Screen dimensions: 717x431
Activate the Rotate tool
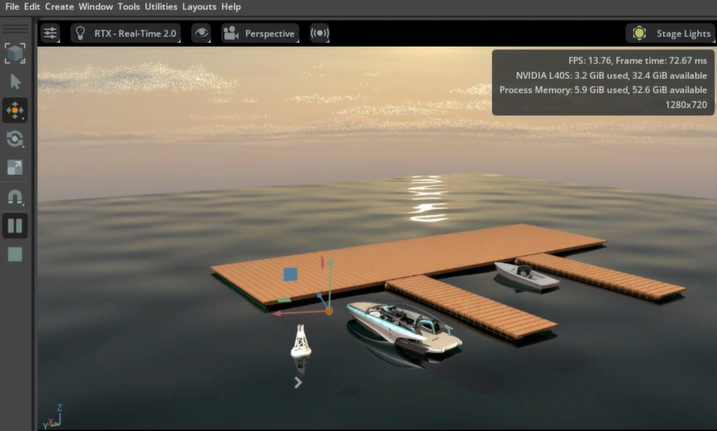click(15, 139)
